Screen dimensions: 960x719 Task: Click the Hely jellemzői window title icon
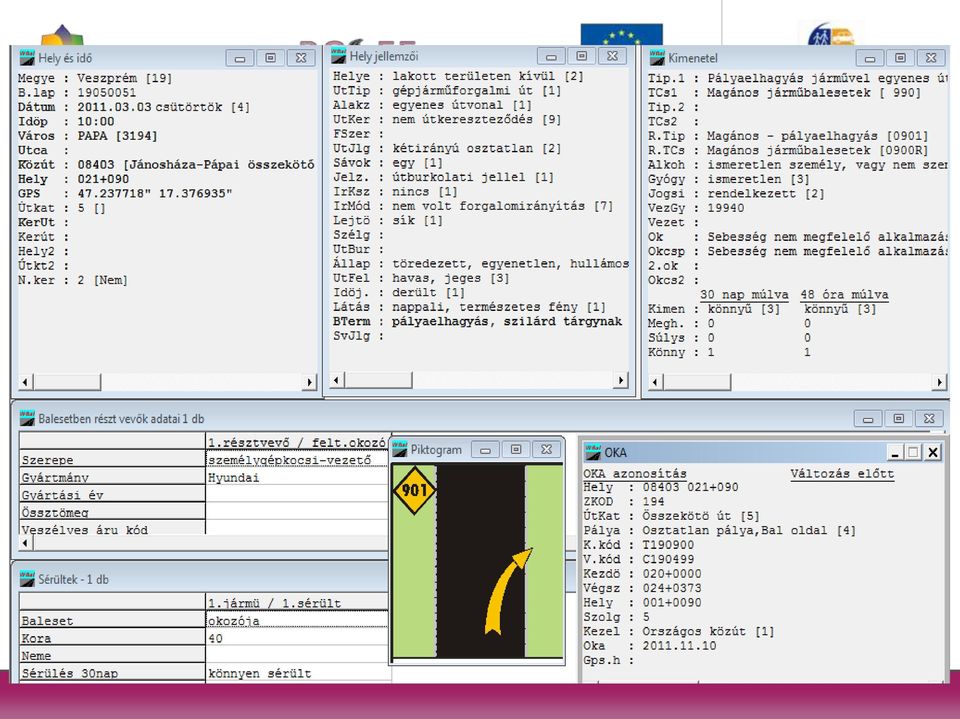point(339,55)
